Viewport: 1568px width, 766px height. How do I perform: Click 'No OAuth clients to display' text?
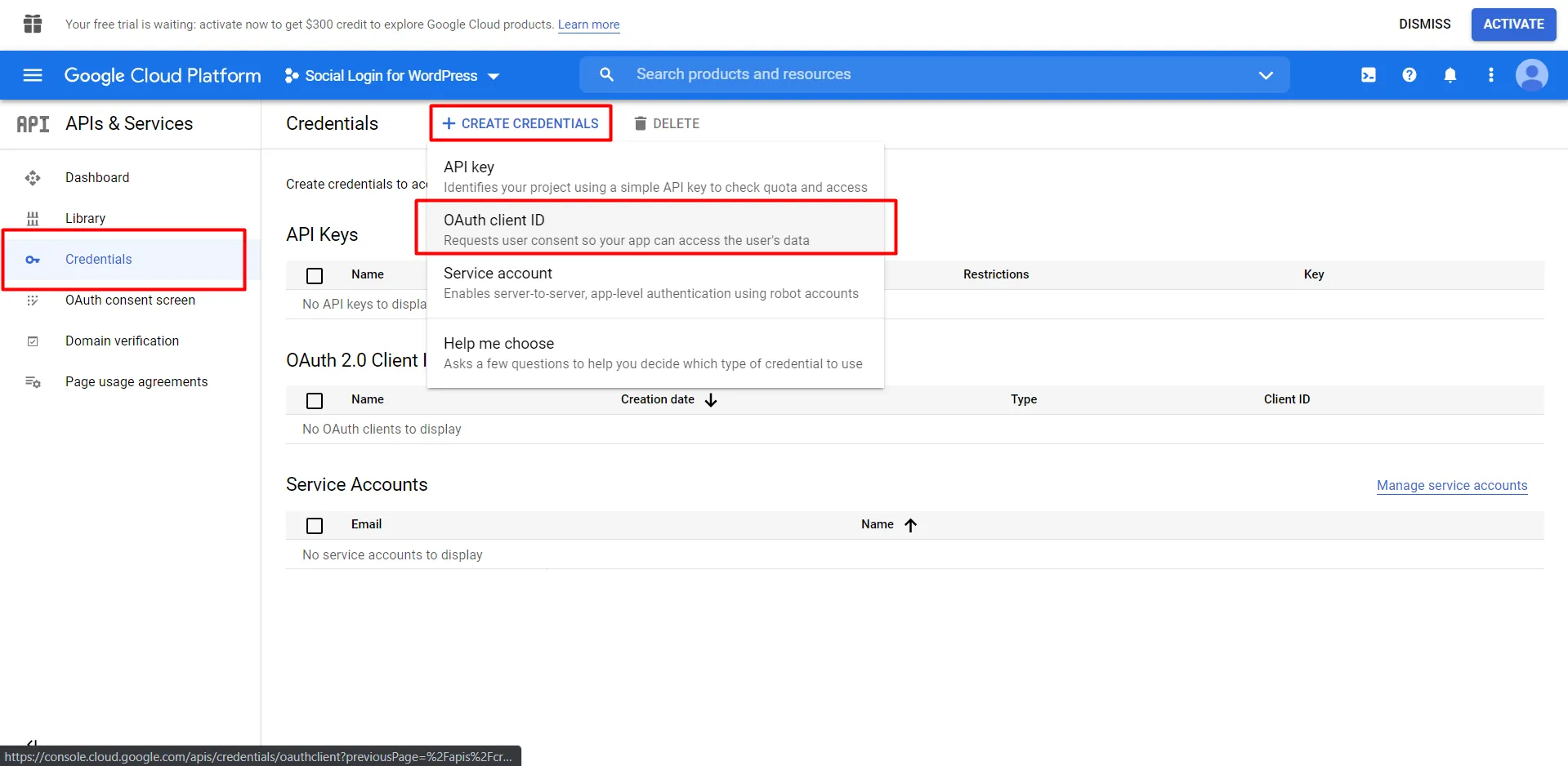coord(382,430)
